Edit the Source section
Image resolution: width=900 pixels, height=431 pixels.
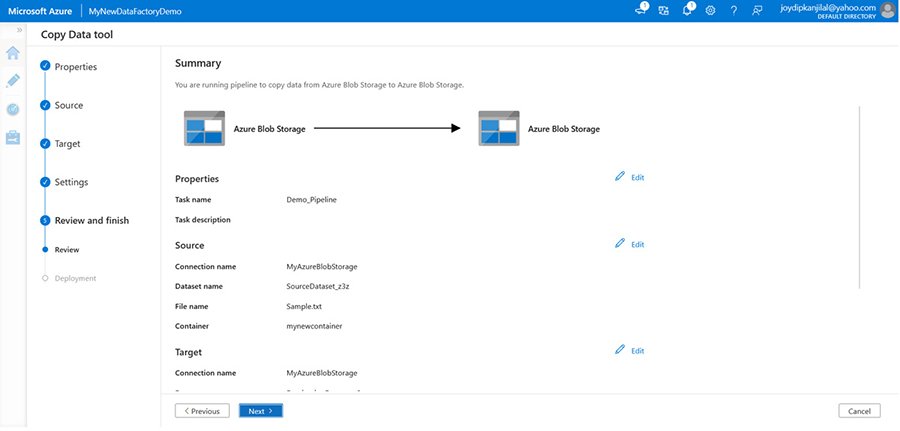630,244
